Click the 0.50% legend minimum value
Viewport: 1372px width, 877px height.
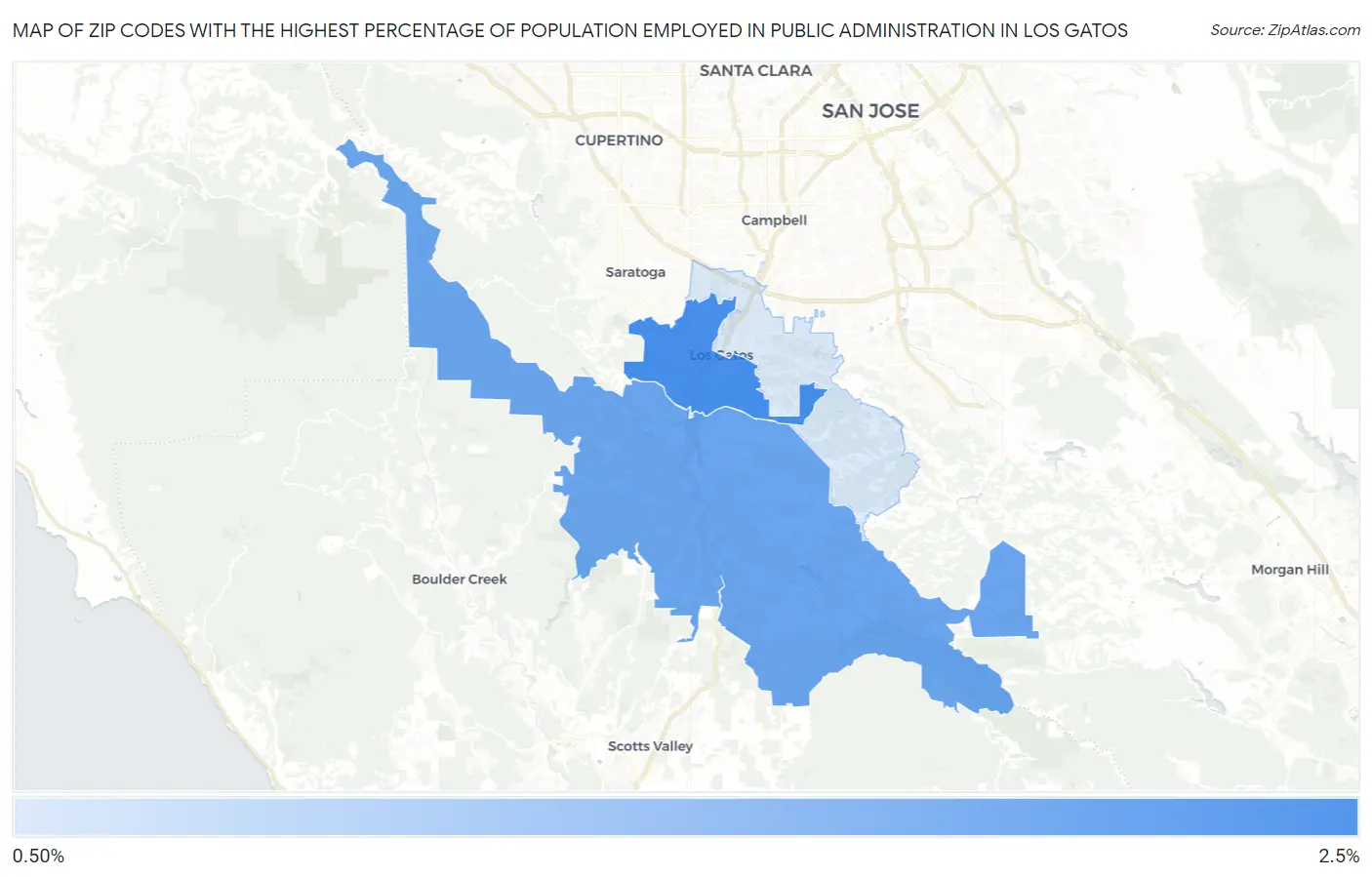(x=38, y=857)
